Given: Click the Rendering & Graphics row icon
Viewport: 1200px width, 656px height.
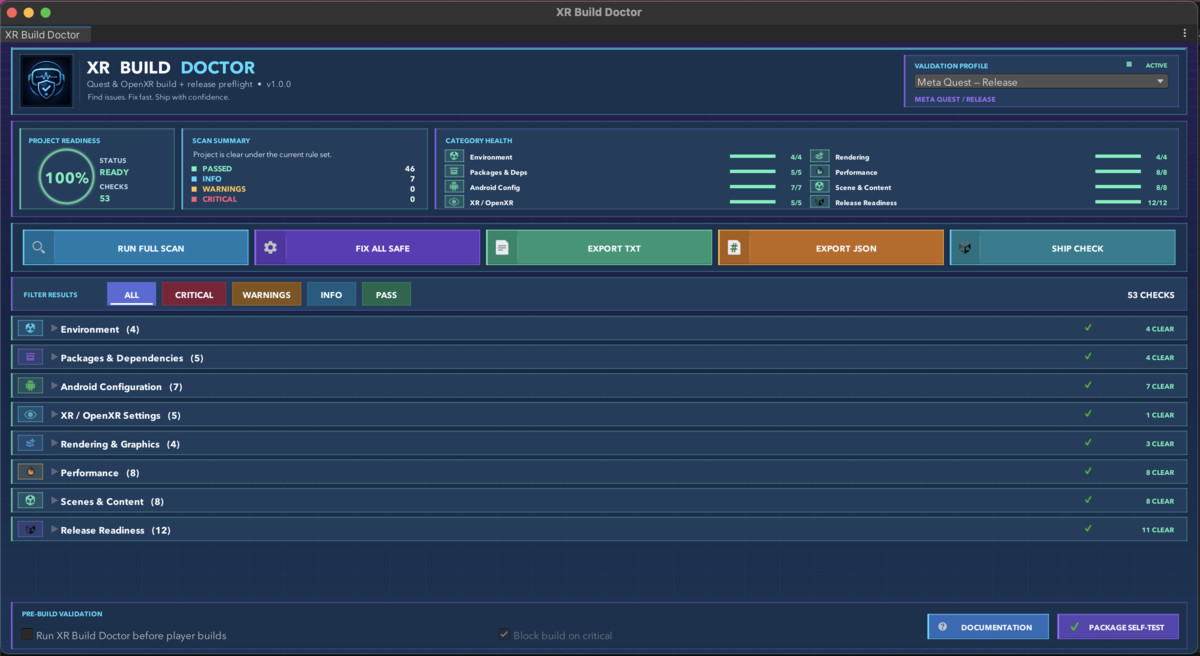Looking at the screenshot, I should tap(30, 444).
